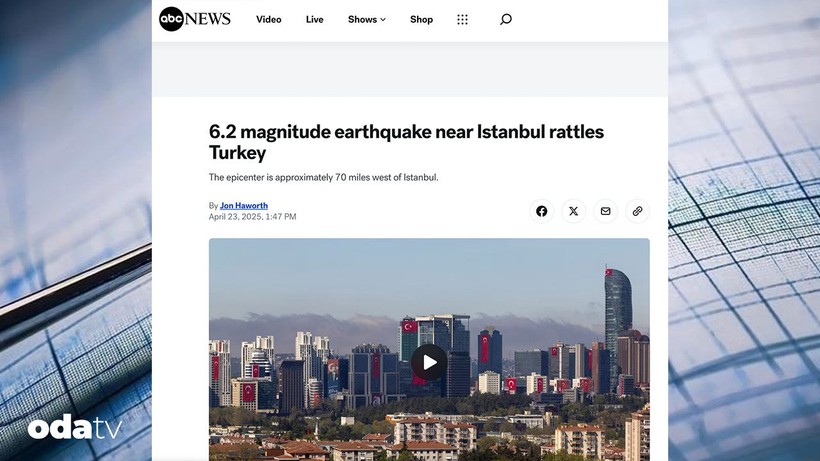820x461 pixels.
Task: Click the 6.2 magnitude earthquake headline
Action: [x=406, y=142]
